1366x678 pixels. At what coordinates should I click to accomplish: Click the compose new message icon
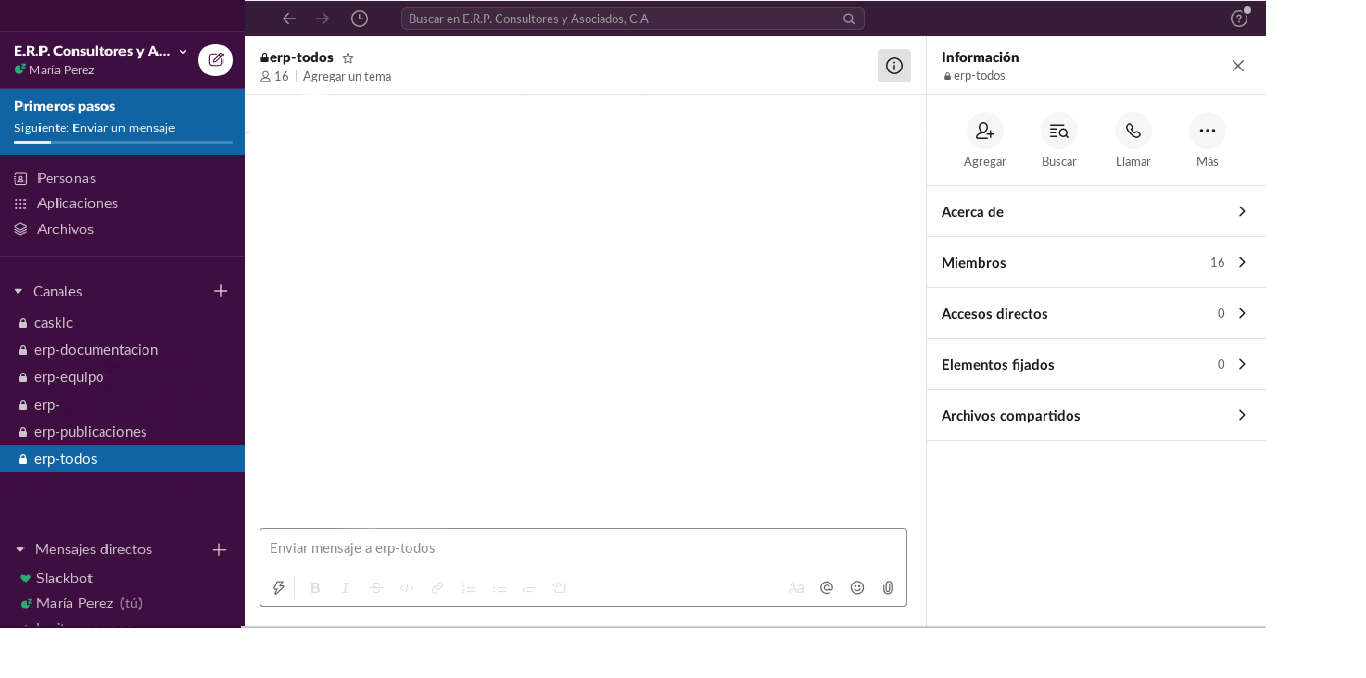pos(215,60)
